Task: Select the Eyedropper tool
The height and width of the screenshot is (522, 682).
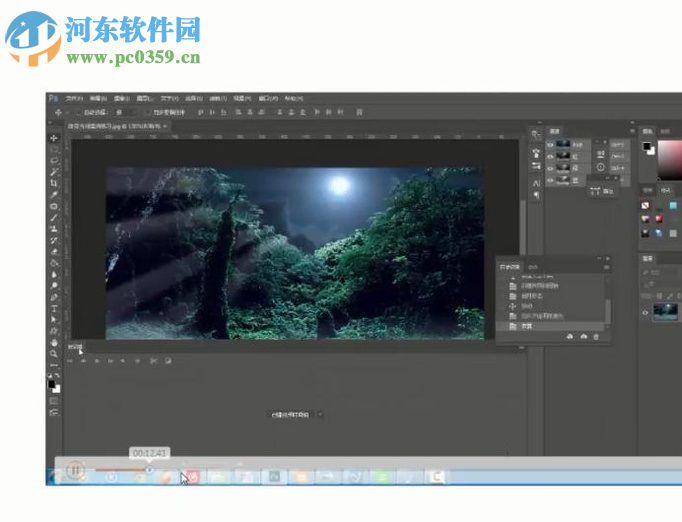Action: tap(54, 194)
